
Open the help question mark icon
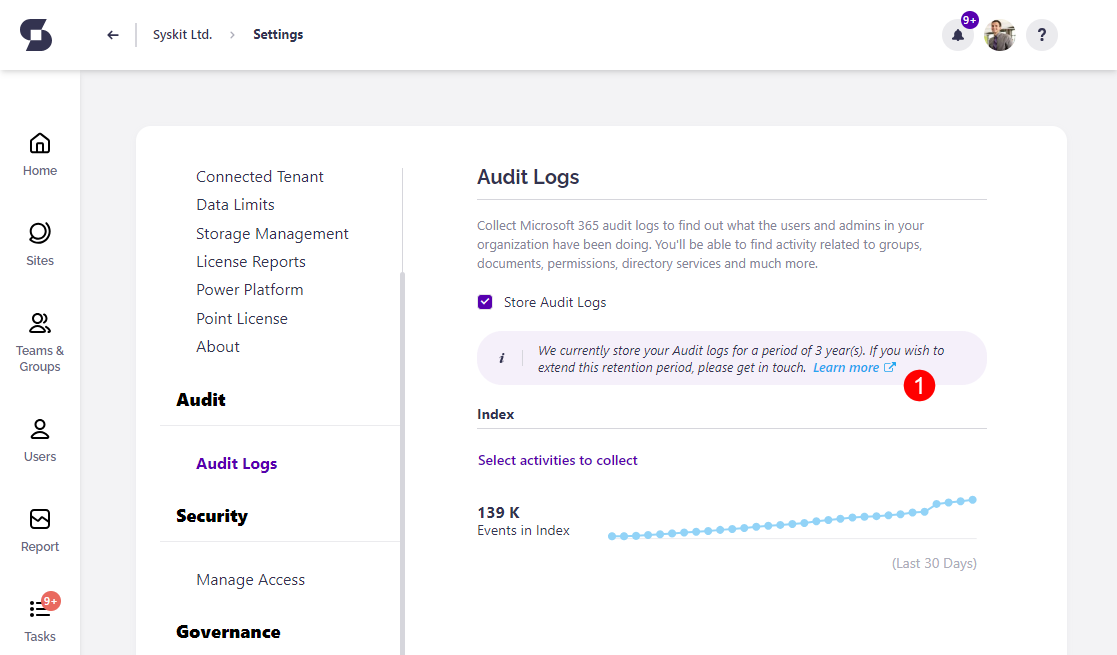click(x=1041, y=34)
